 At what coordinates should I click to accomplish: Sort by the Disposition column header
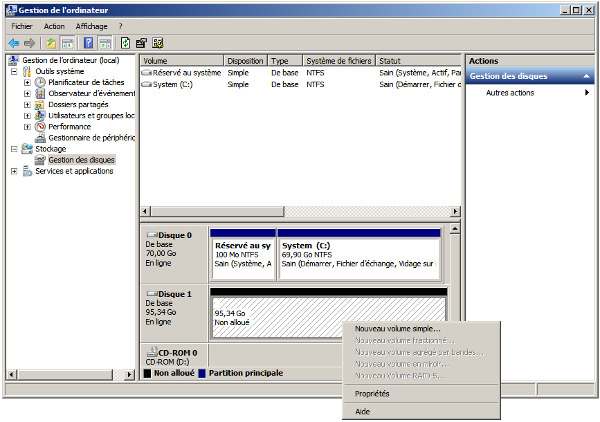(245, 61)
